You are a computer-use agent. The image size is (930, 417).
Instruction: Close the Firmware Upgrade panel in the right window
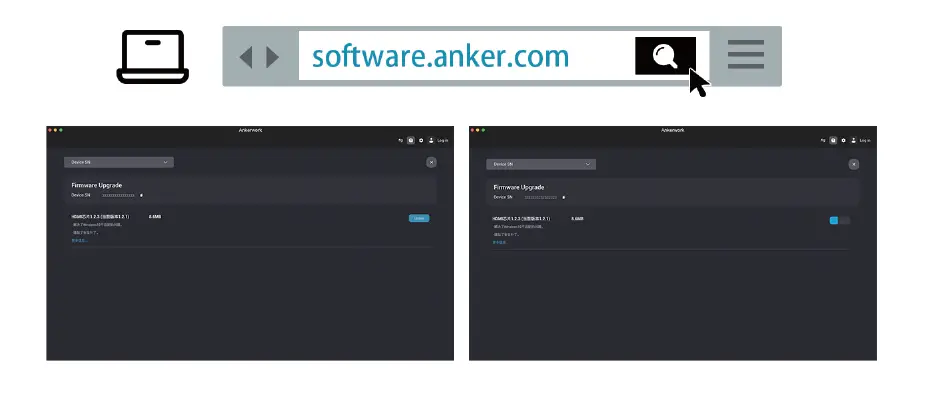(x=853, y=164)
